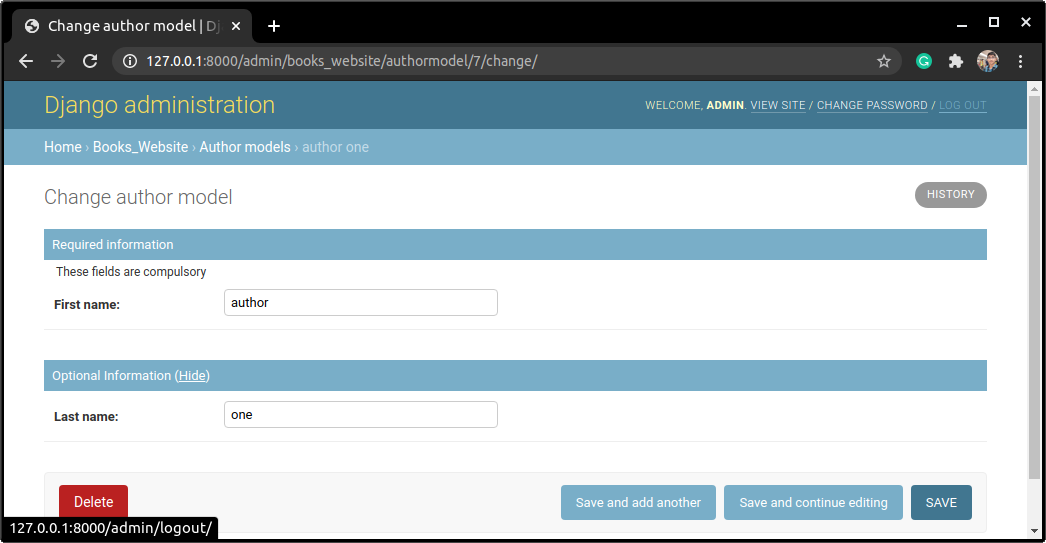1046x543 pixels.
Task: Open Django administration header link
Action: (159, 105)
